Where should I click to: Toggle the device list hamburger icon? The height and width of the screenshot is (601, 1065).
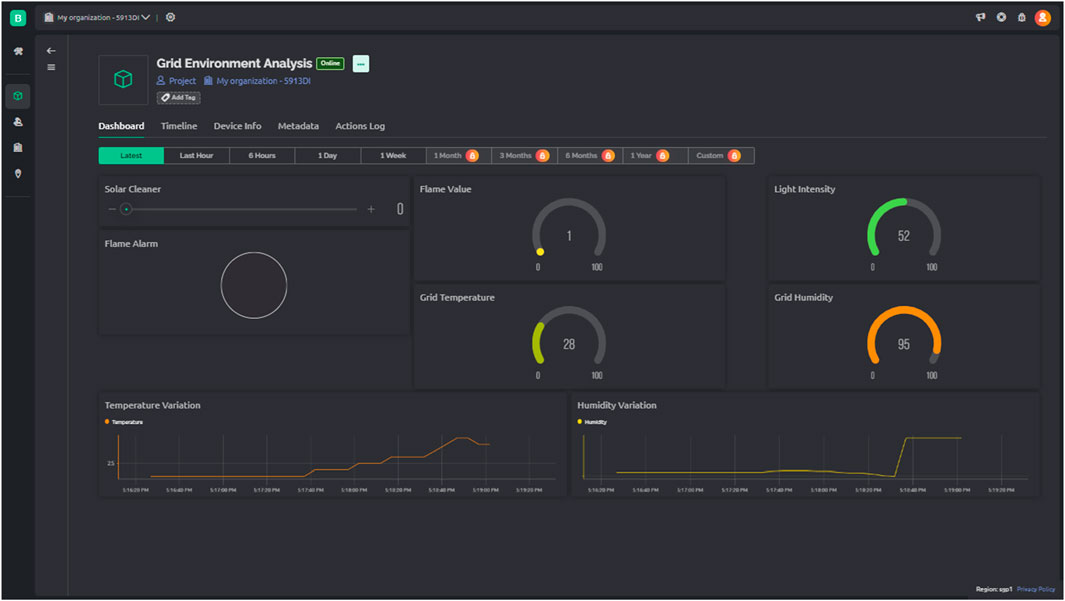tap(51, 67)
